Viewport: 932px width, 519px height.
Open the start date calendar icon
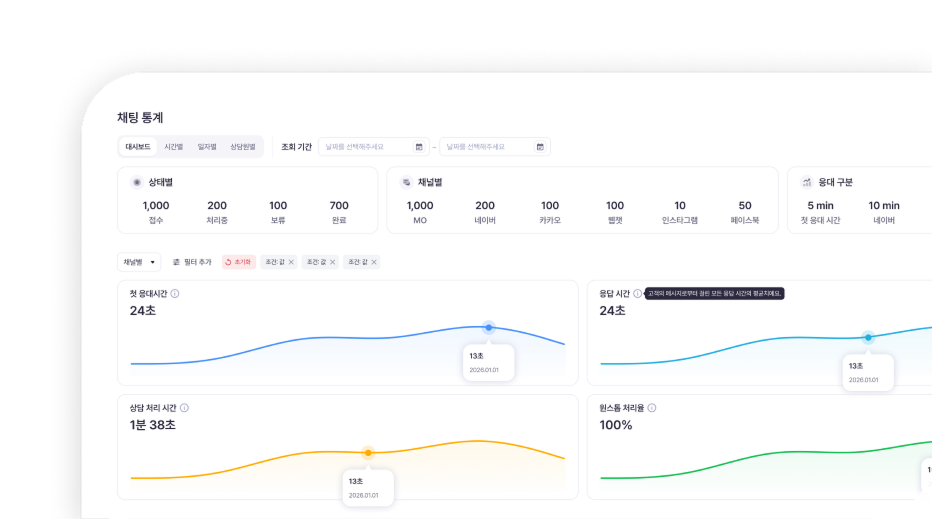click(x=419, y=147)
